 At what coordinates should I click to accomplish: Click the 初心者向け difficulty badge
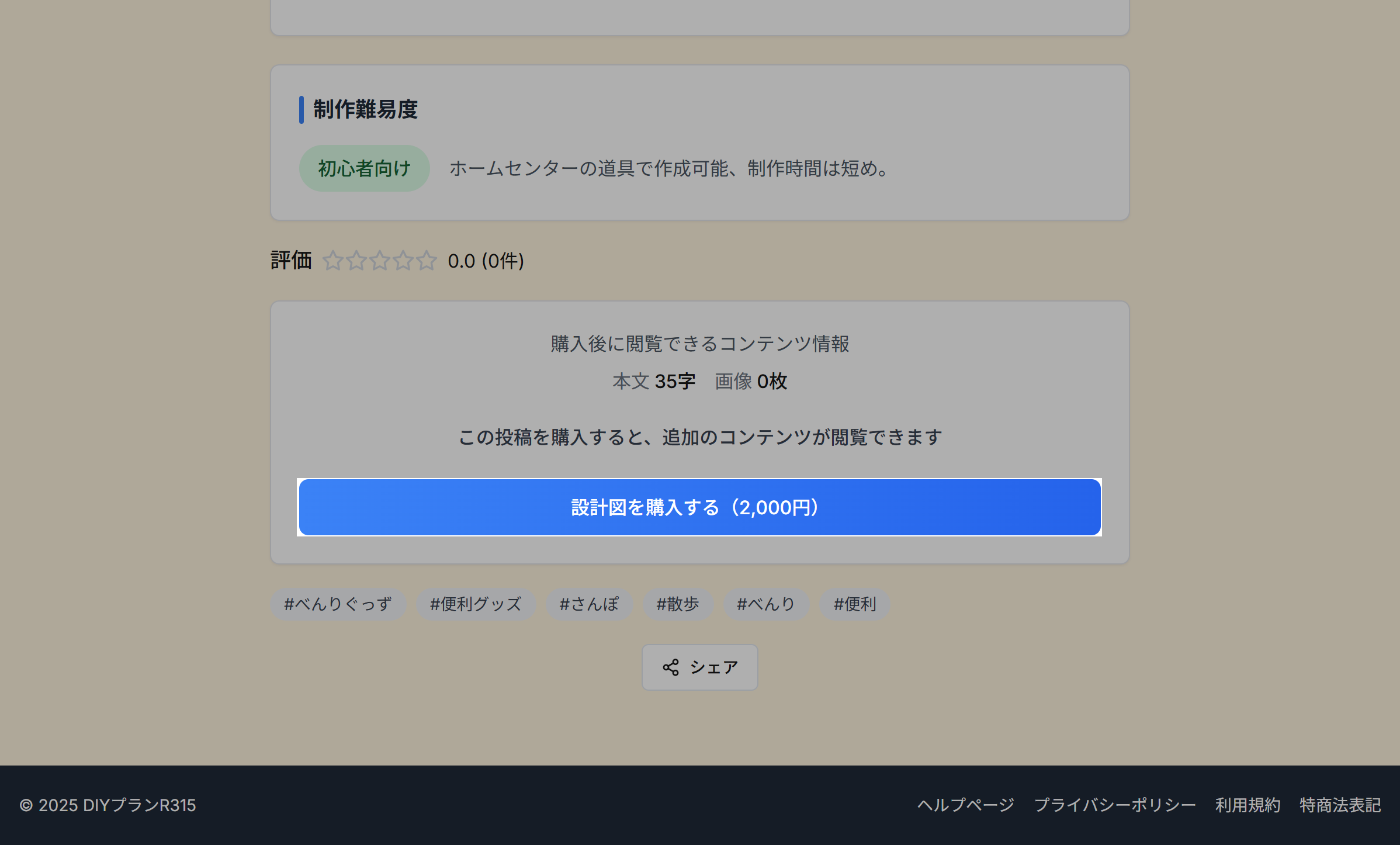pyautogui.click(x=365, y=168)
